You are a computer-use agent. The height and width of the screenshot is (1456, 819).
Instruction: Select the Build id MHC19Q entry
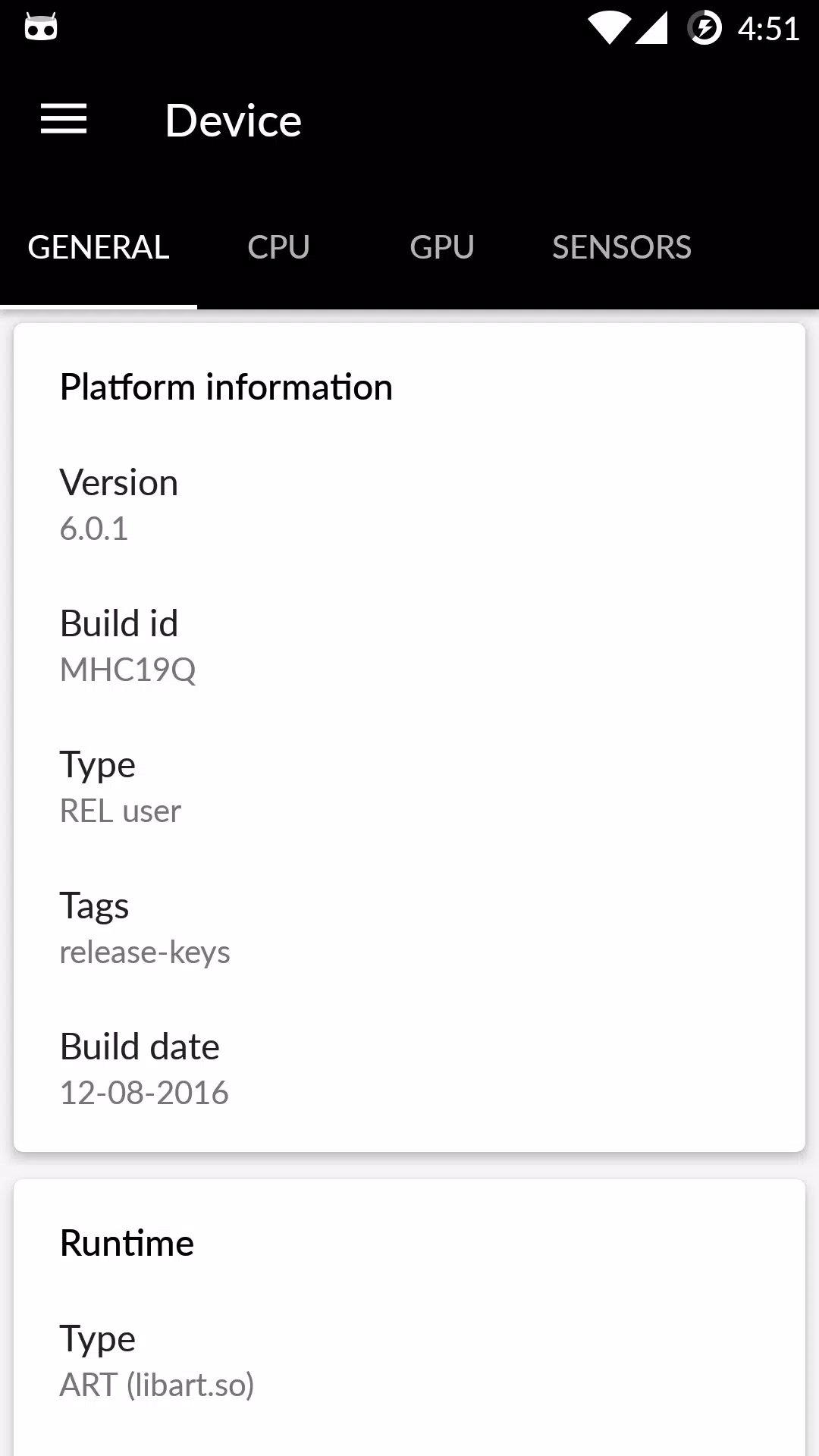(x=409, y=646)
